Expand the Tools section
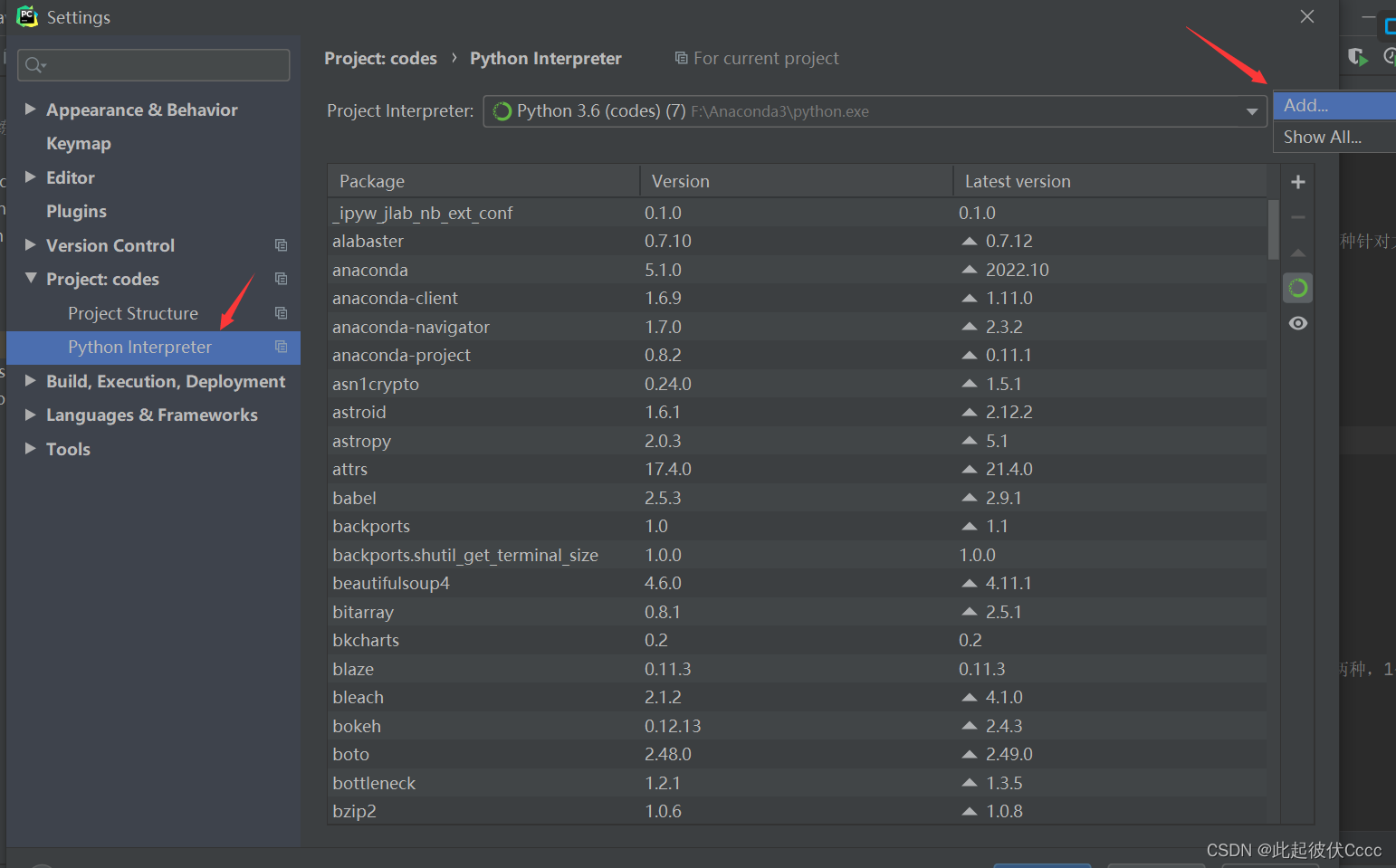Screen dimensions: 1396x868 30,448
